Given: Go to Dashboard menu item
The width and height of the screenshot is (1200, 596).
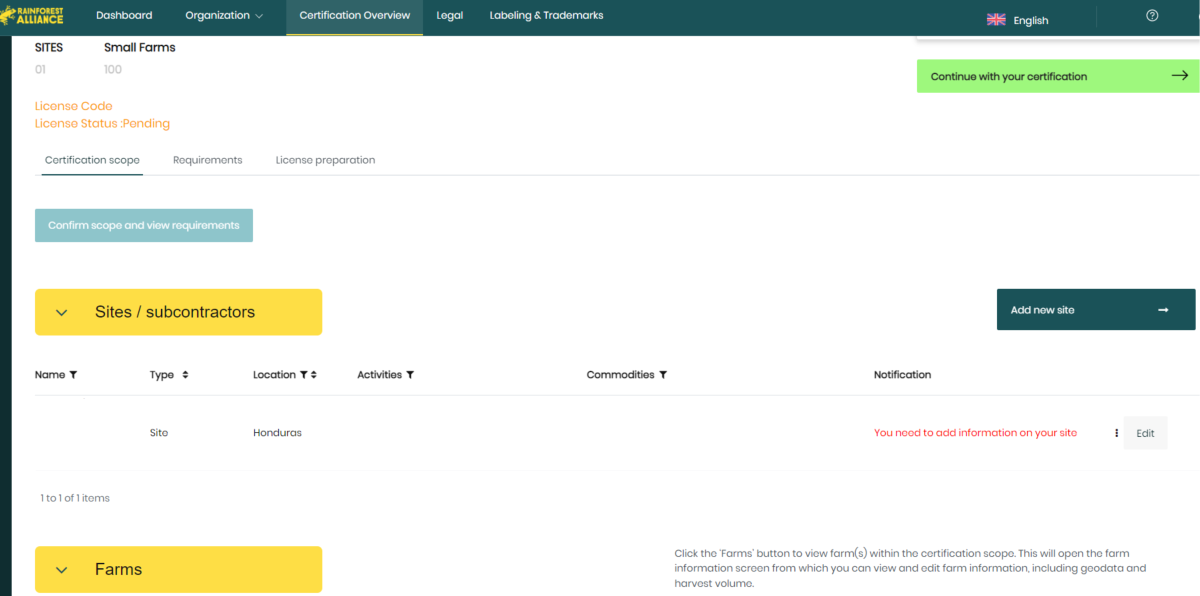Looking at the screenshot, I should point(124,15).
